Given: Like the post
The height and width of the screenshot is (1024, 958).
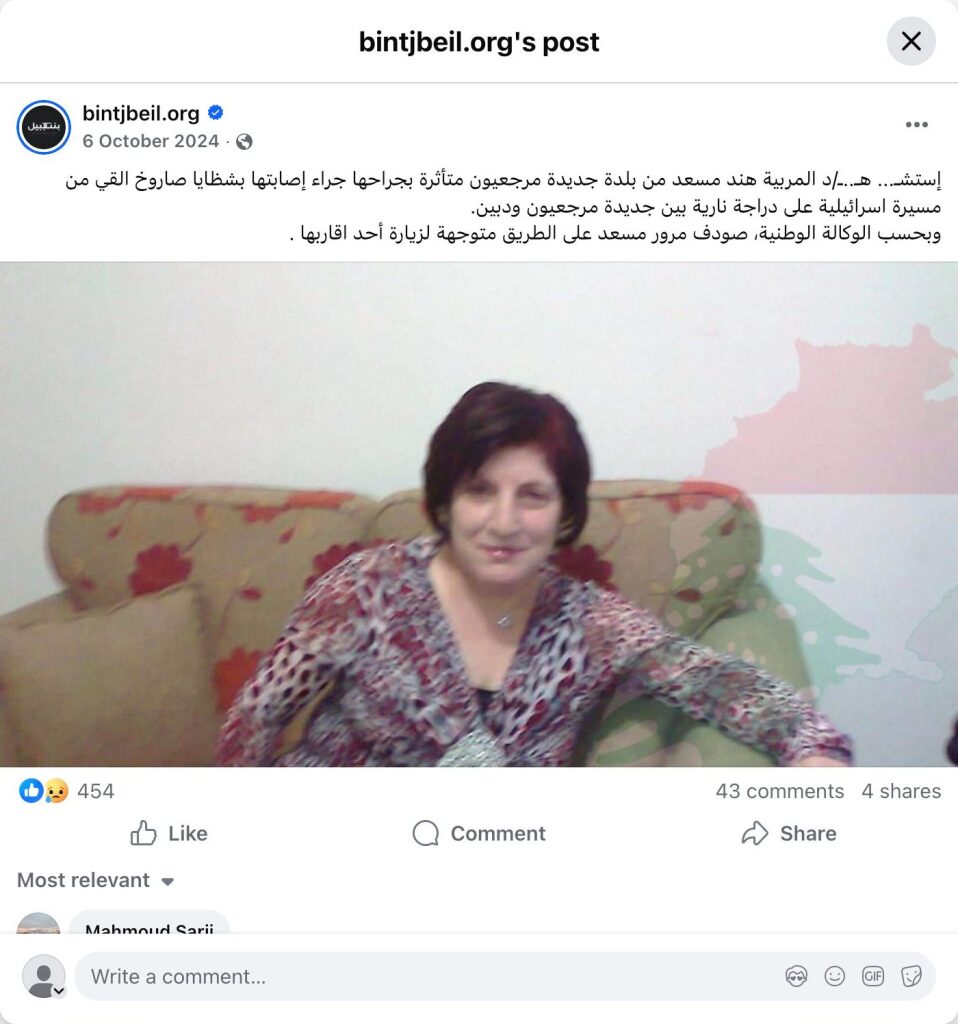Looking at the screenshot, I should (168, 833).
